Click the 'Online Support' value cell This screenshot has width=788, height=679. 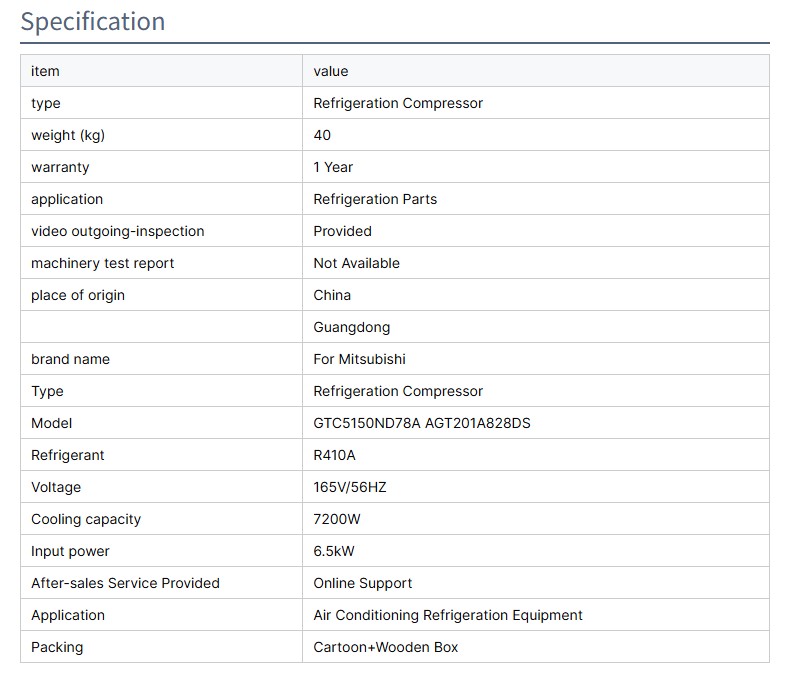coord(362,583)
